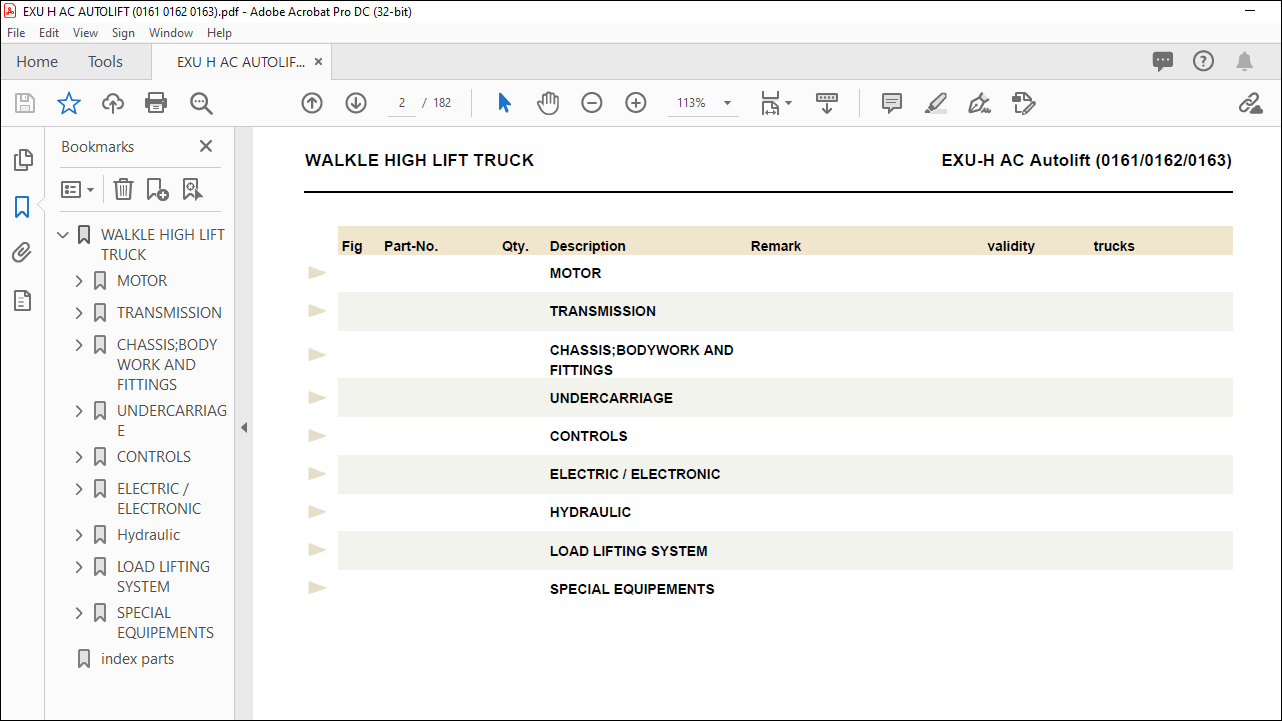Open the Stamp tool

click(1023, 103)
